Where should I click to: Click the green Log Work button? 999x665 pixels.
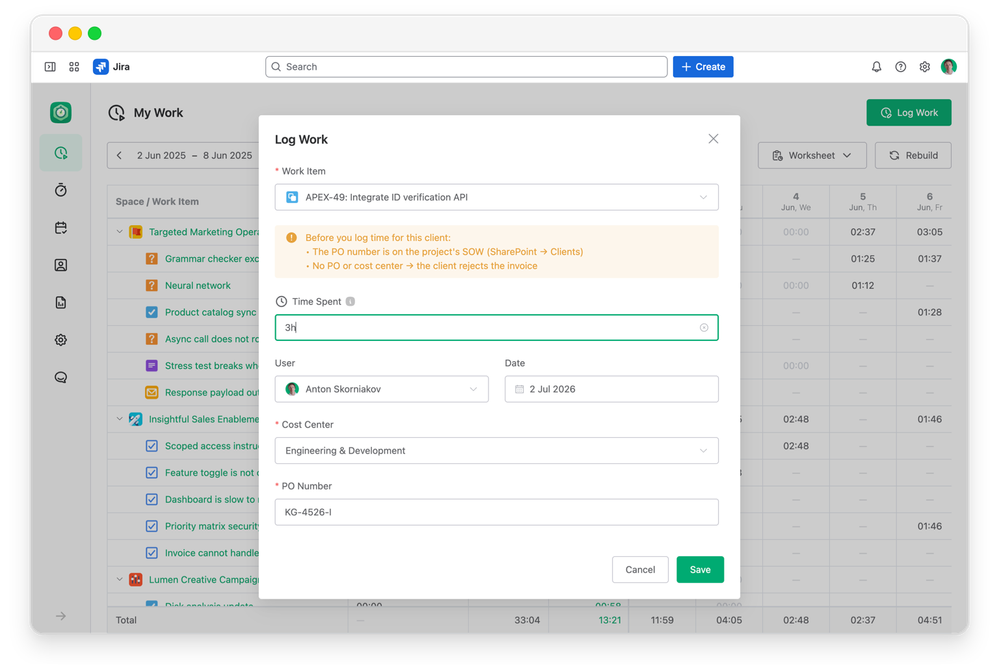pos(909,113)
